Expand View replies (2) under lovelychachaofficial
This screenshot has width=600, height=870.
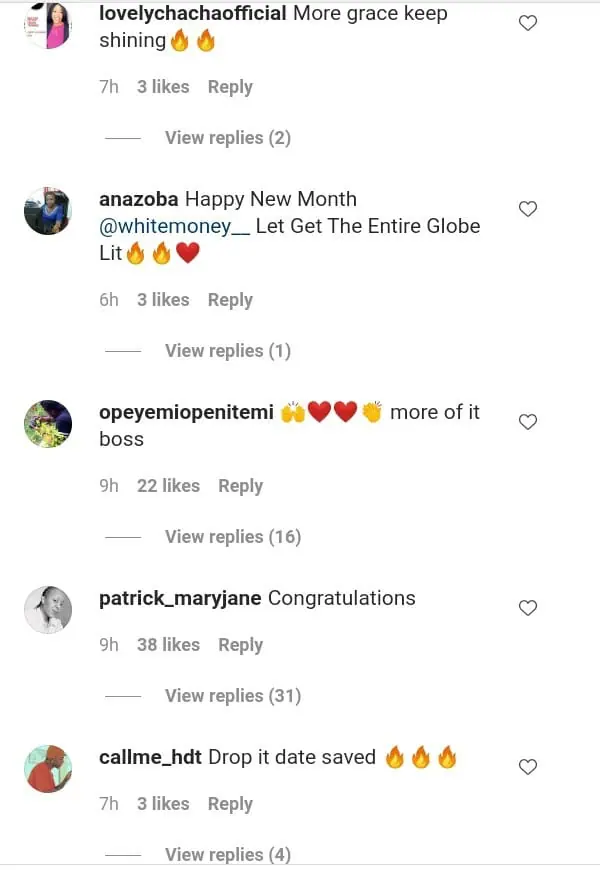click(227, 138)
